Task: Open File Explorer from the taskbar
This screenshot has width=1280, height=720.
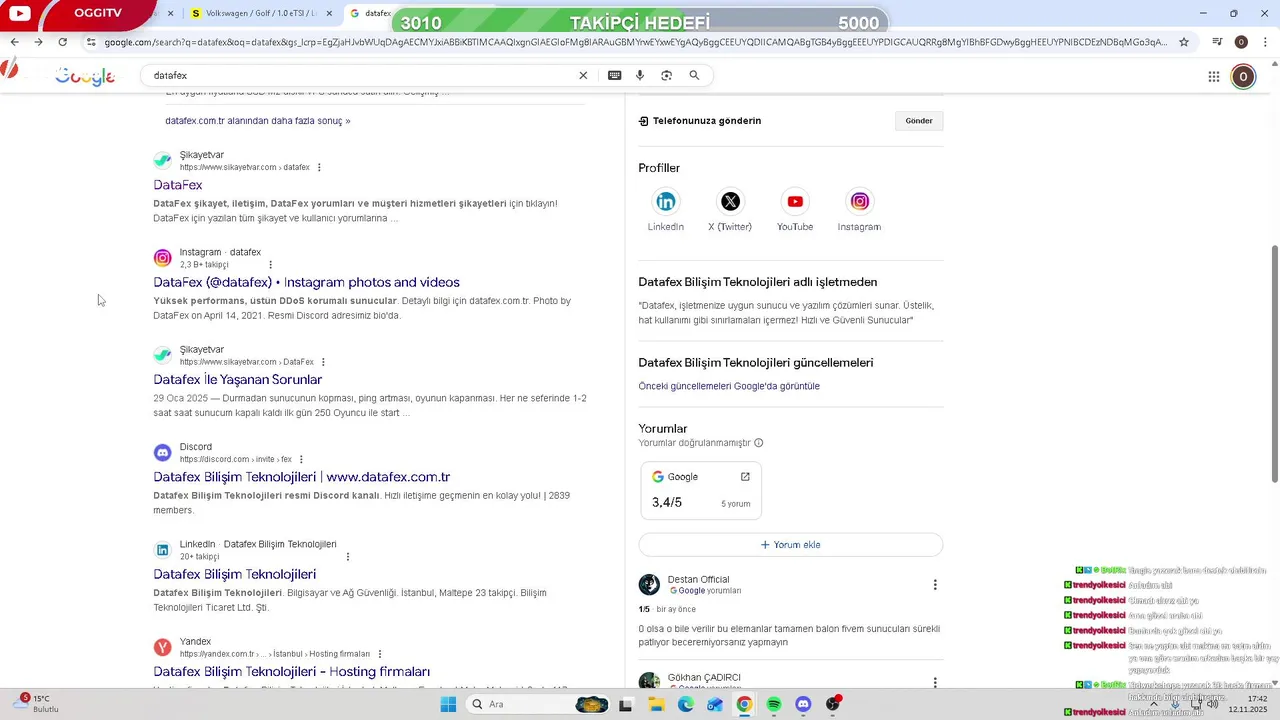Action: tap(656, 704)
